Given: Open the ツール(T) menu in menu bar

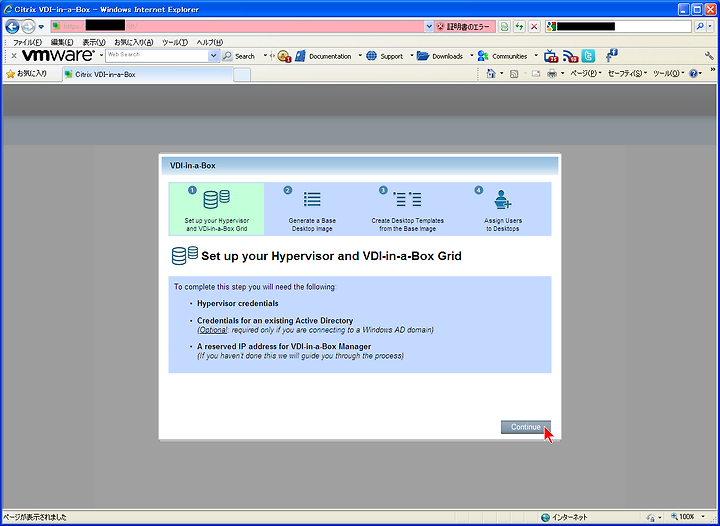Looking at the screenshot, I should pyautogui.click(x=174, y=42).
